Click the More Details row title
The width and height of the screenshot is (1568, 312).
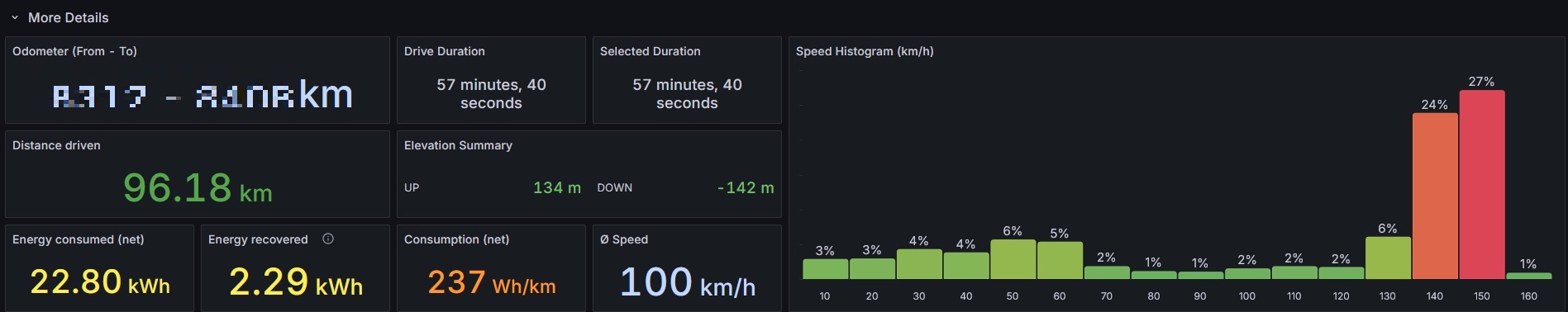pos(68,17)
